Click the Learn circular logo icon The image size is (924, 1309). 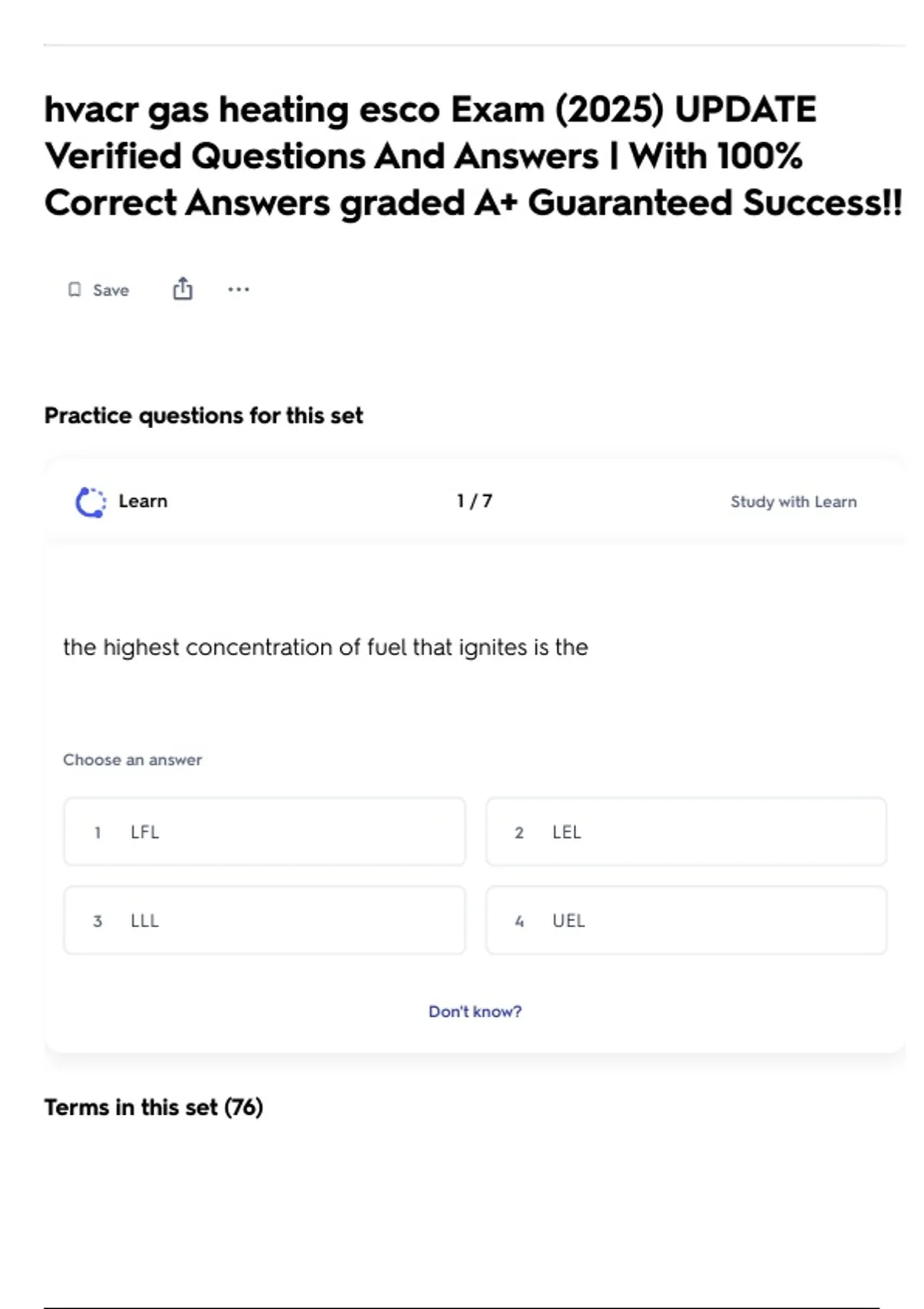pos(91,502)
